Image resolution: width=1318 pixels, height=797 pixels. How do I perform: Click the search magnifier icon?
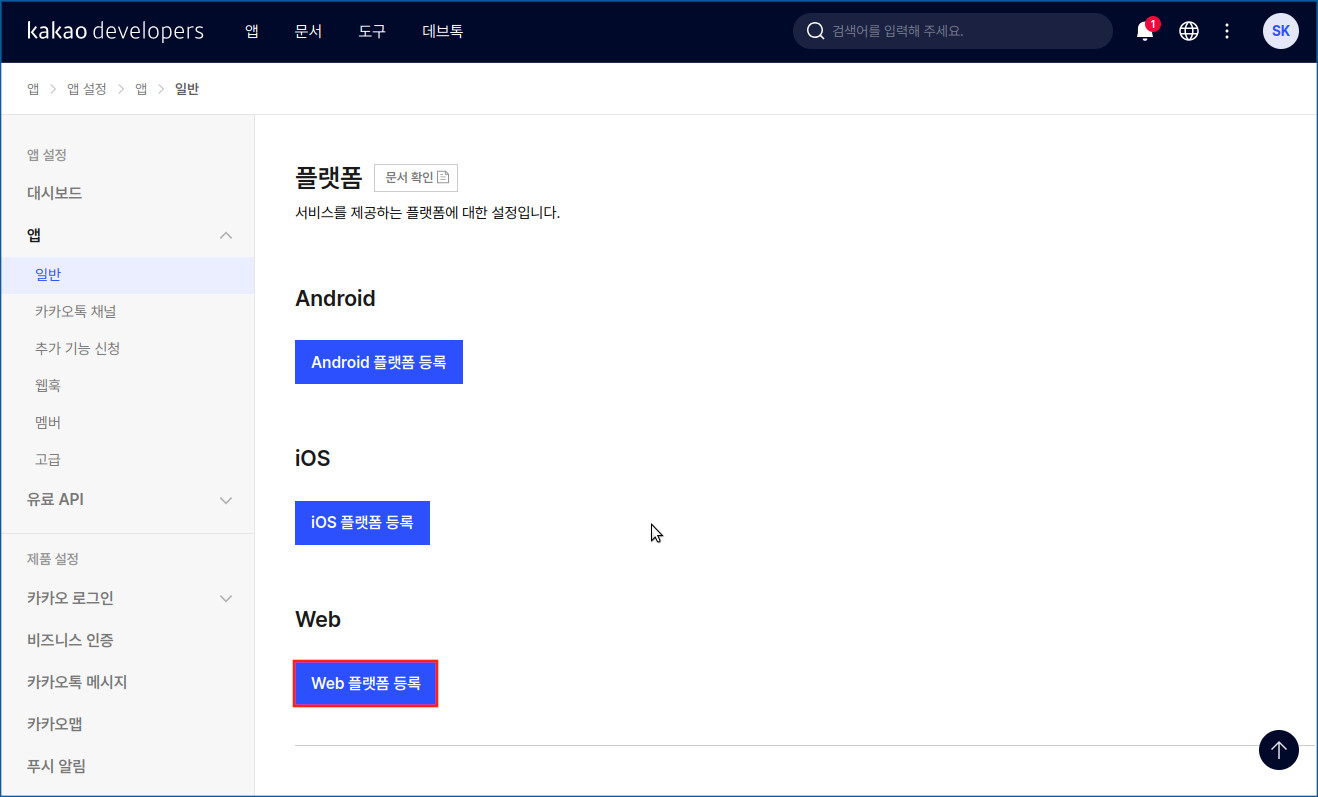pyautogui.click(x=816, y=31)
